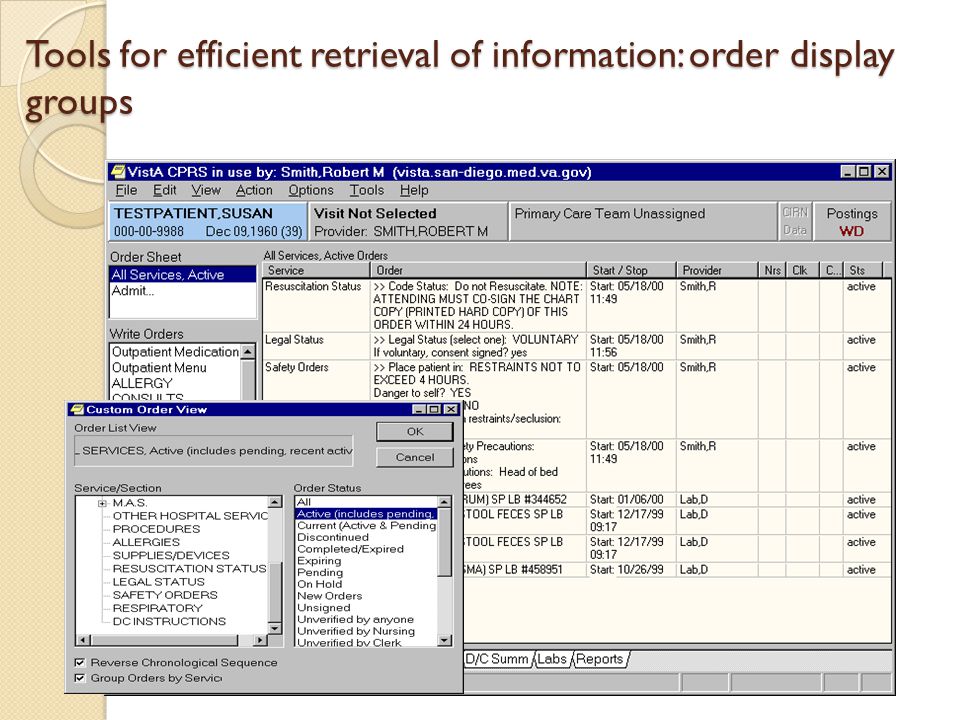Select OTHER HOSPITAL SERVICES tree item
Image resolution: width=960 pixels, height=720 pixels.
point(190,516)
